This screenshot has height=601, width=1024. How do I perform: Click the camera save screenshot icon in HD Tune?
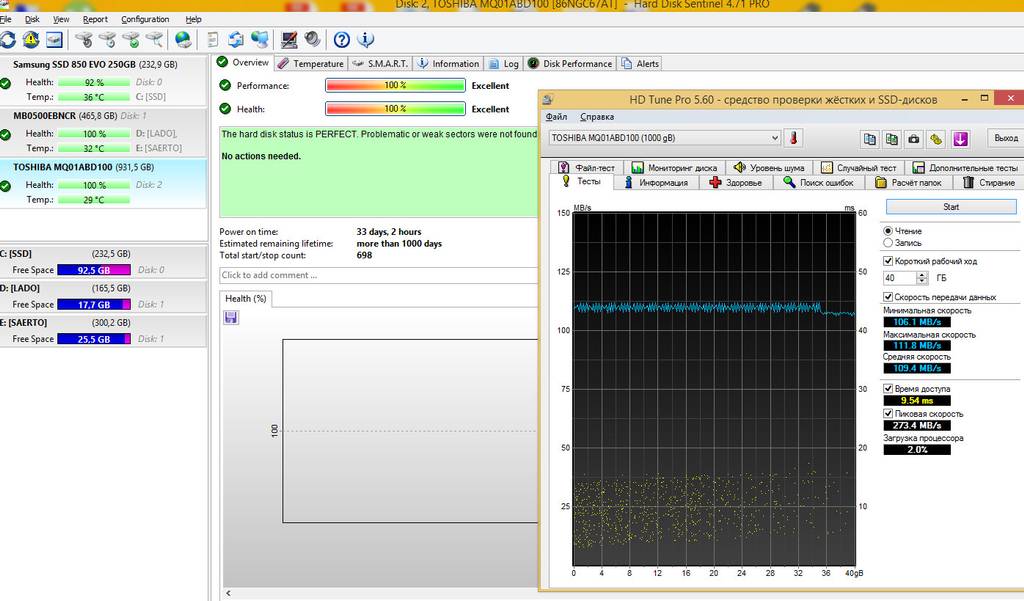pos(914,138)
